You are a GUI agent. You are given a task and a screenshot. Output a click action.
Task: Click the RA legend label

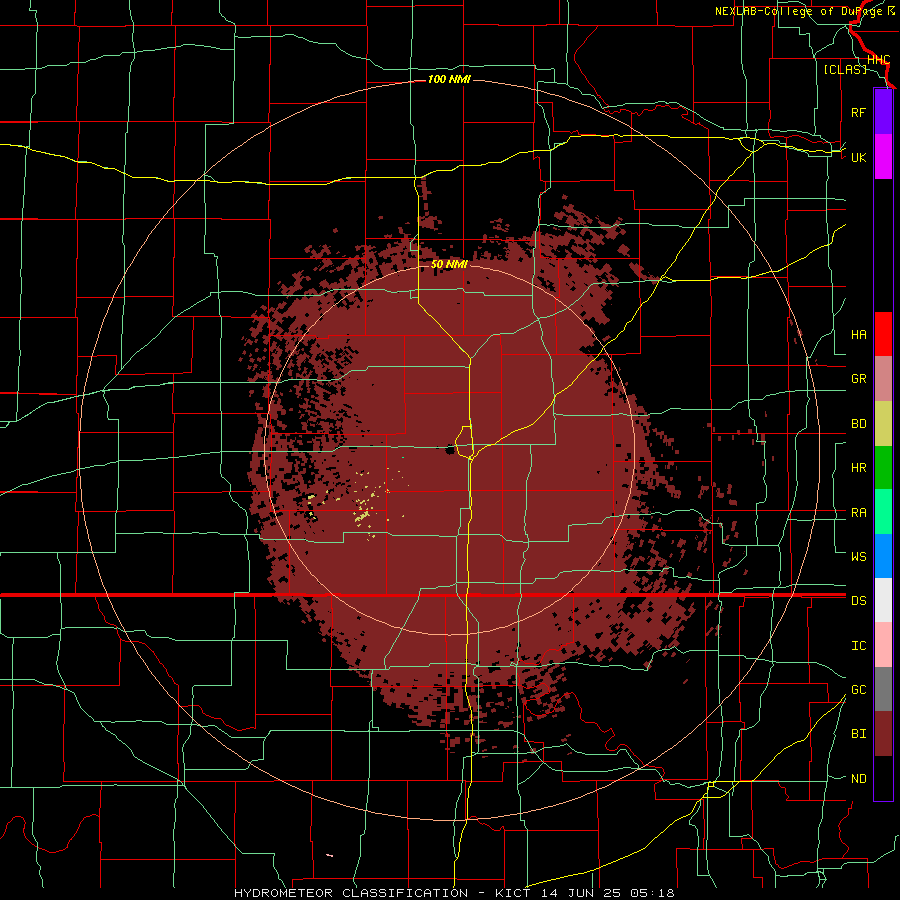pyautogui.click(x=858, y=513)
